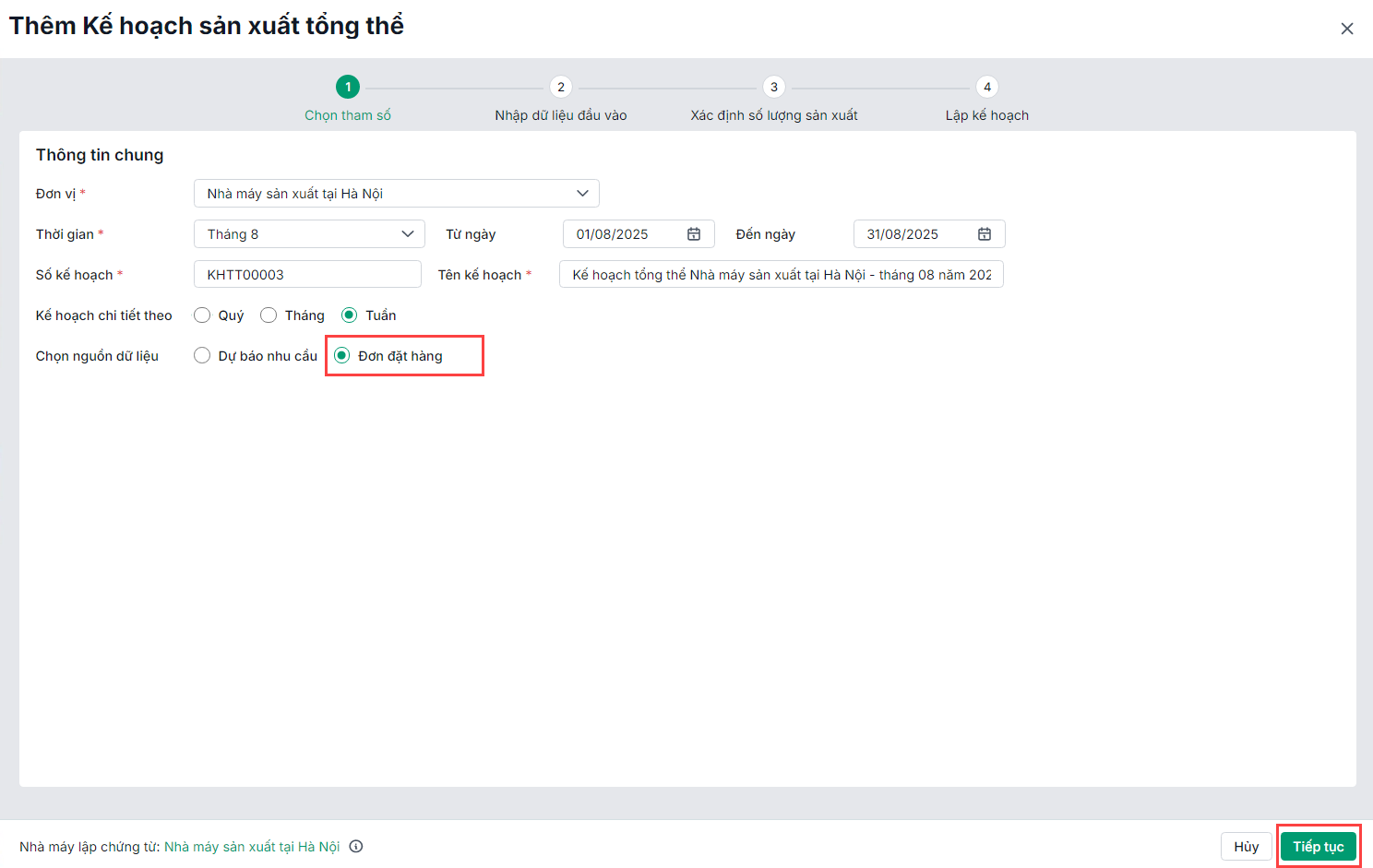
Task: Expand the Đơn vị dropdown
Action: tap(397, 194)
